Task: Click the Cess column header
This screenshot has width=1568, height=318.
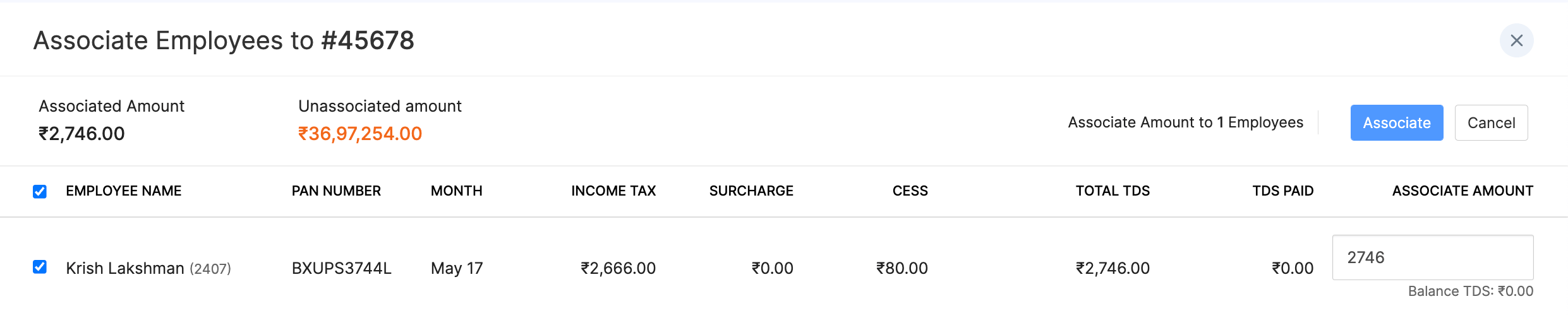Action: pyautogui.click(x=910, y=191)
